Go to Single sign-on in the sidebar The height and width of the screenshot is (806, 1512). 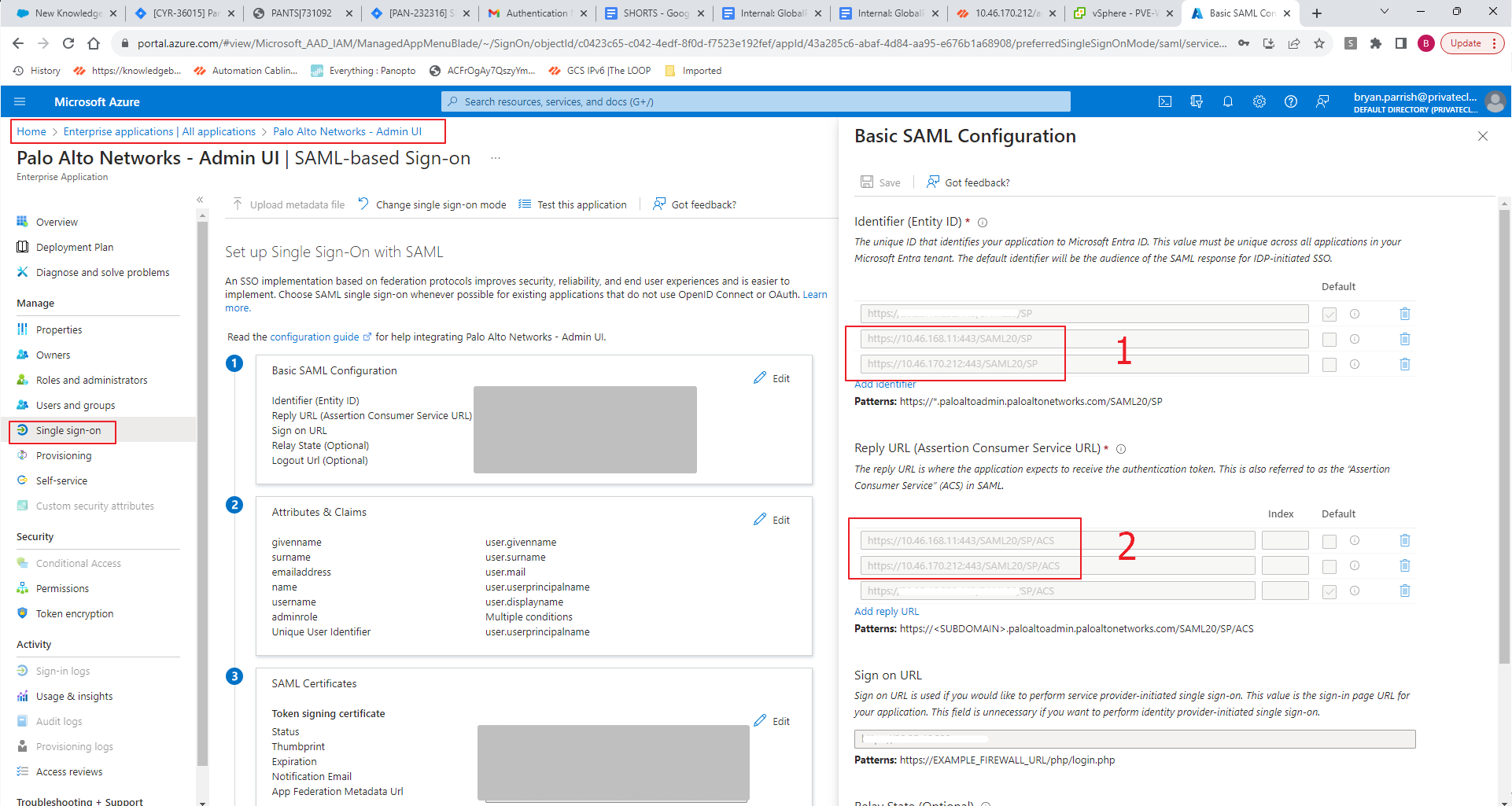[68, 431]
